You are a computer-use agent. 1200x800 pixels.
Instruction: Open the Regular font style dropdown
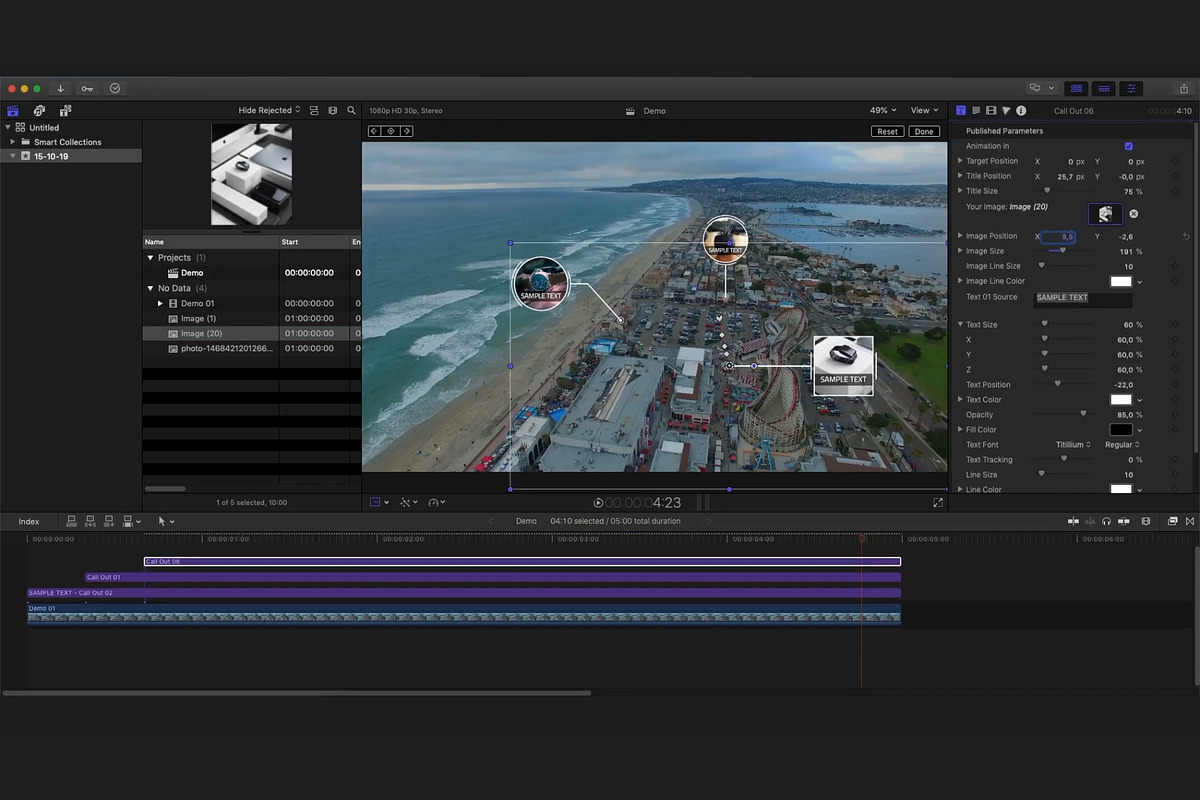click(1122, 445)
